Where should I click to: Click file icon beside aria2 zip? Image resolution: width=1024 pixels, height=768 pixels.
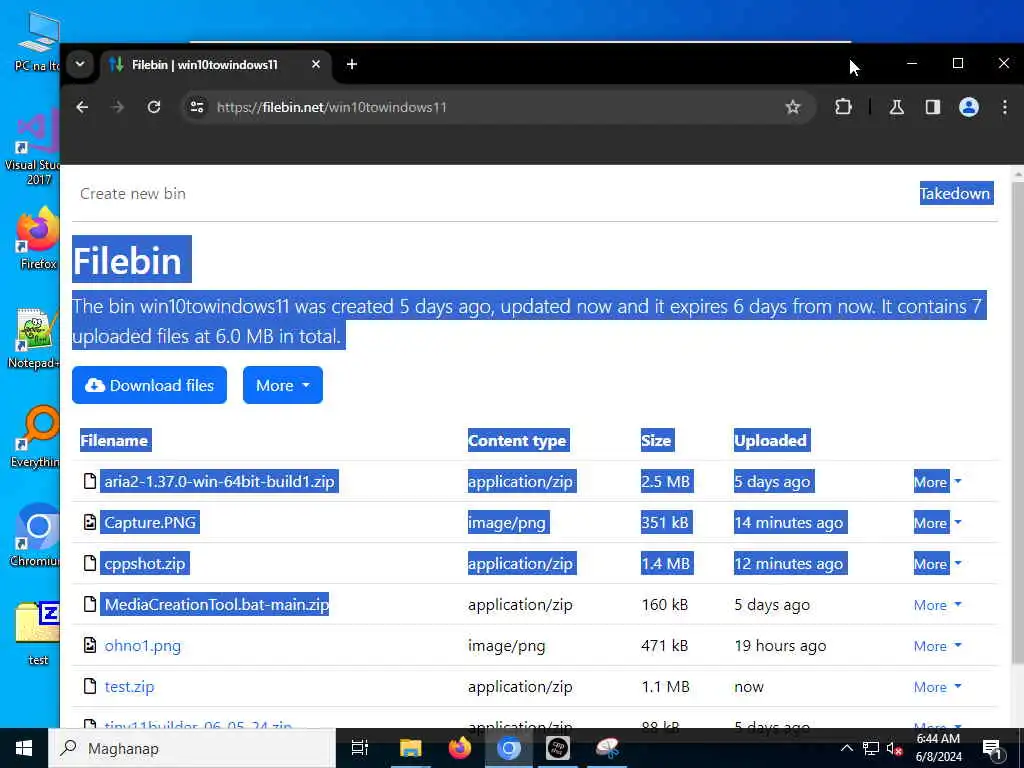pyautogui.click(x=90, y=481)
